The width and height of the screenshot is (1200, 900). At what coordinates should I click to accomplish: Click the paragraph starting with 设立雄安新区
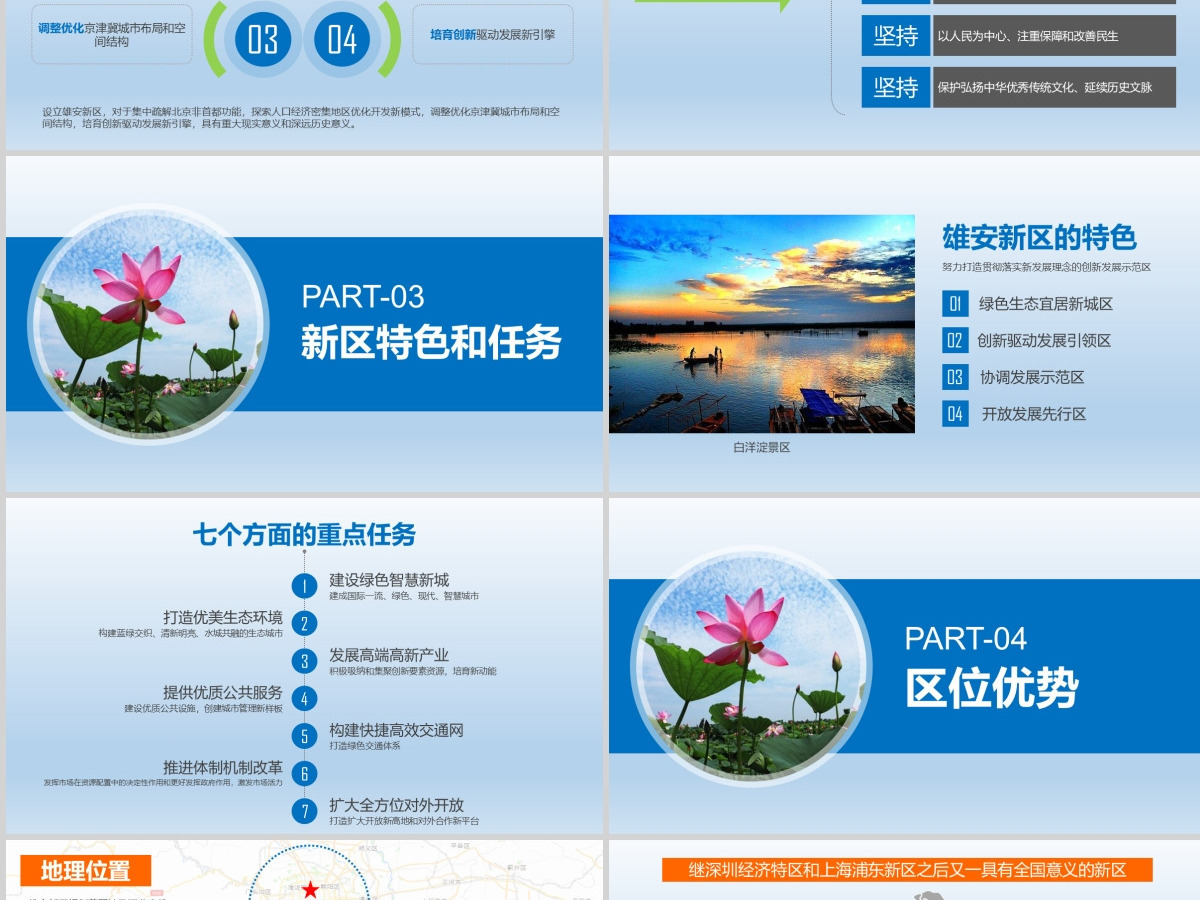(x=301, y=118)
